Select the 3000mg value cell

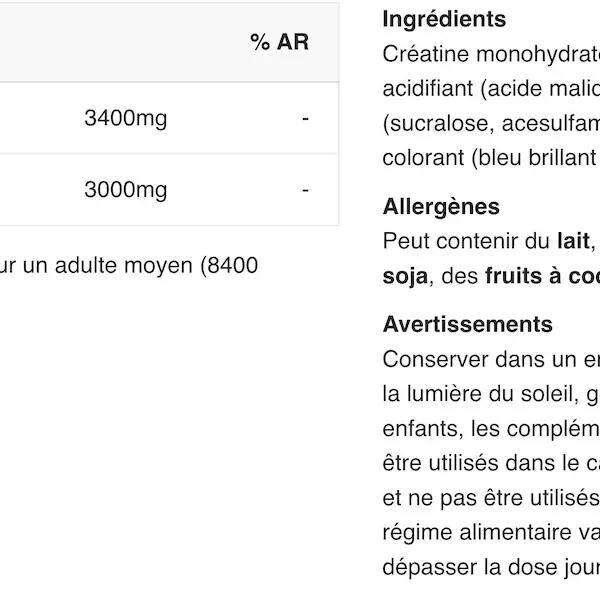coord(125,190)
